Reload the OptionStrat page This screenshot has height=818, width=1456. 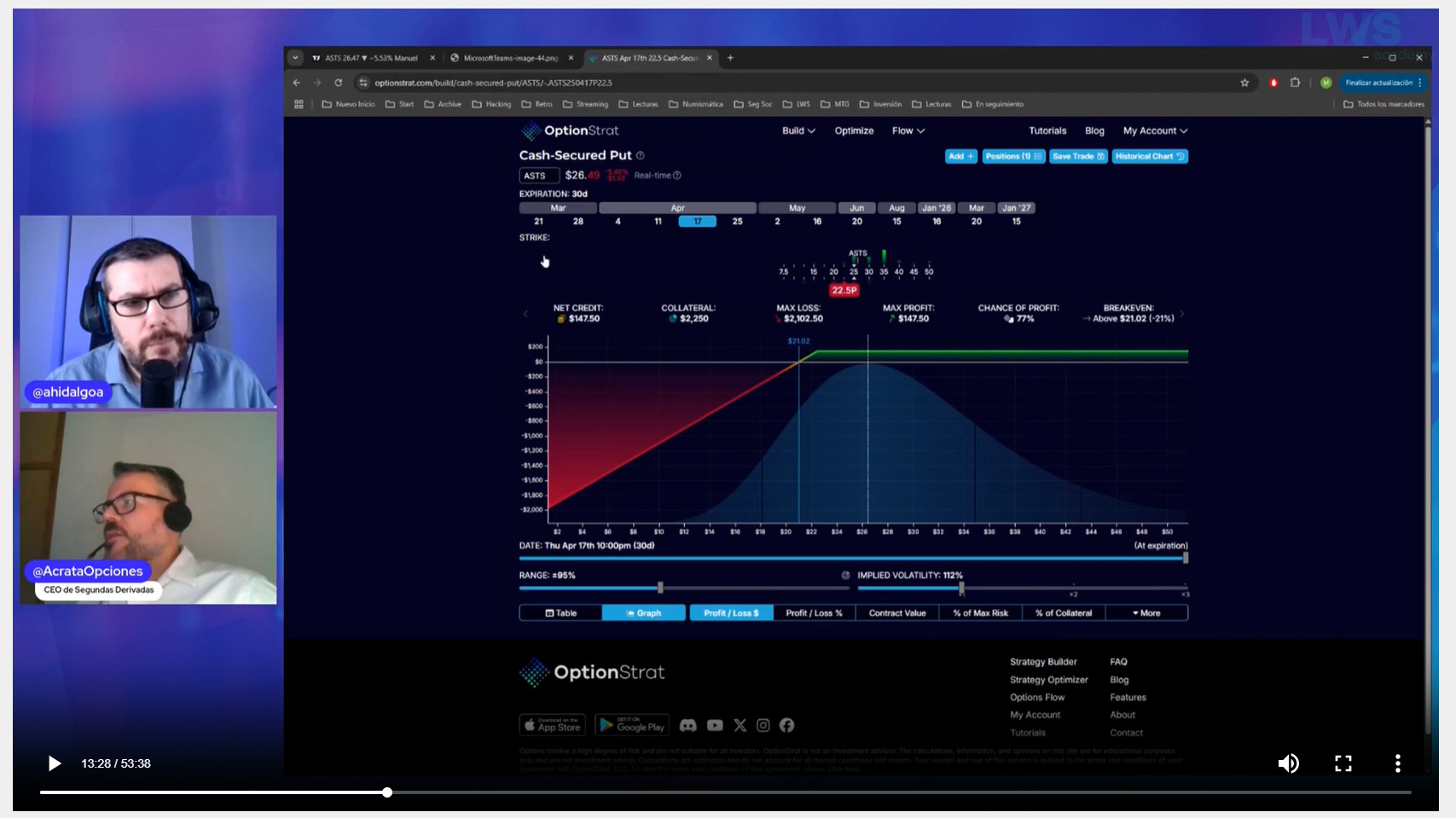339,83
